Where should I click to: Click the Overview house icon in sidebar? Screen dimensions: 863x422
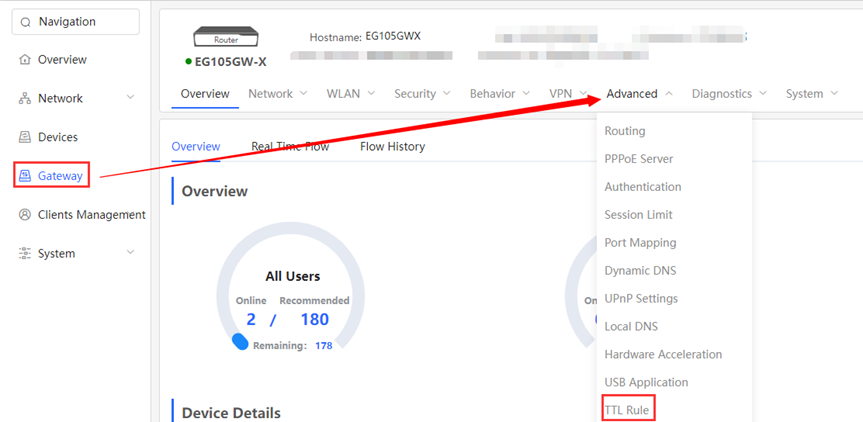pyautogui.click(x=25, y=60)
